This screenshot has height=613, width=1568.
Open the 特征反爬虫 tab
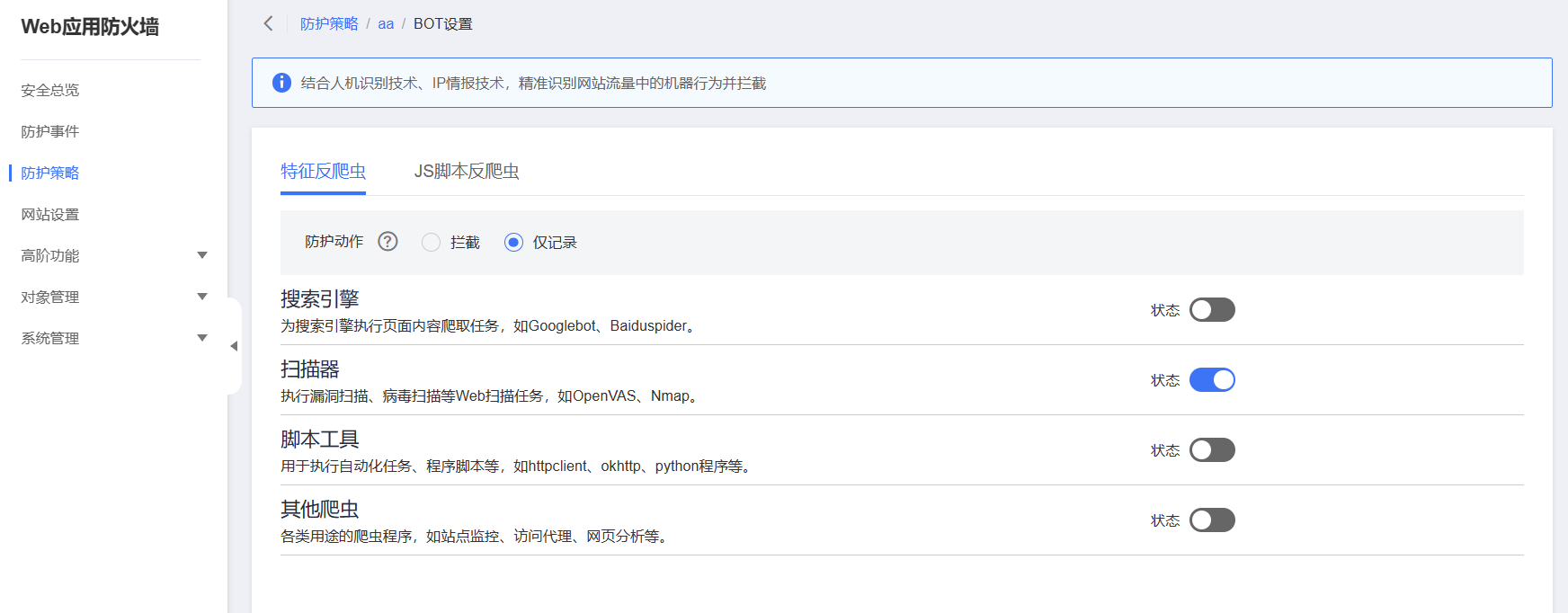(x=323, y=171)
